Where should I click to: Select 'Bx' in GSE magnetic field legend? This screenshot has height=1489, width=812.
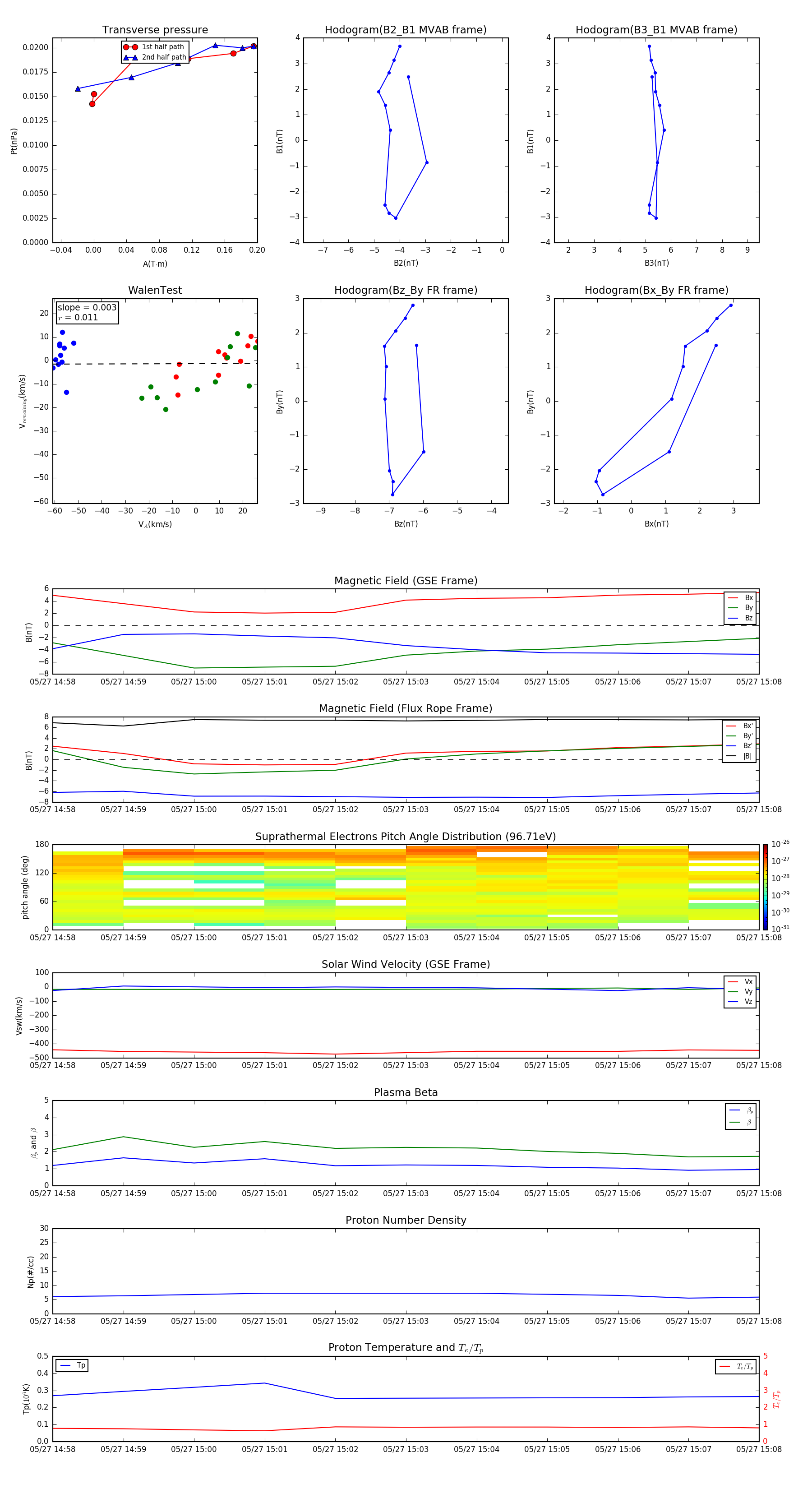tap(740, 598)
